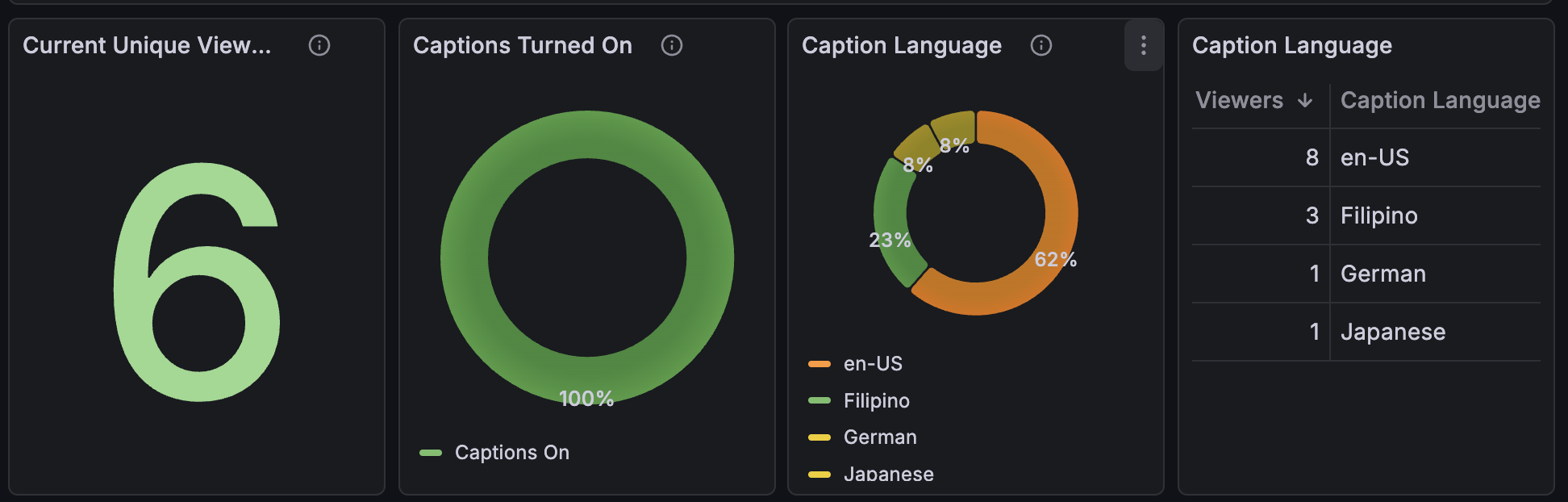Click the green Filipino legend color swatch
Viewport: 1568px width, 502px height.
point(819,401)
